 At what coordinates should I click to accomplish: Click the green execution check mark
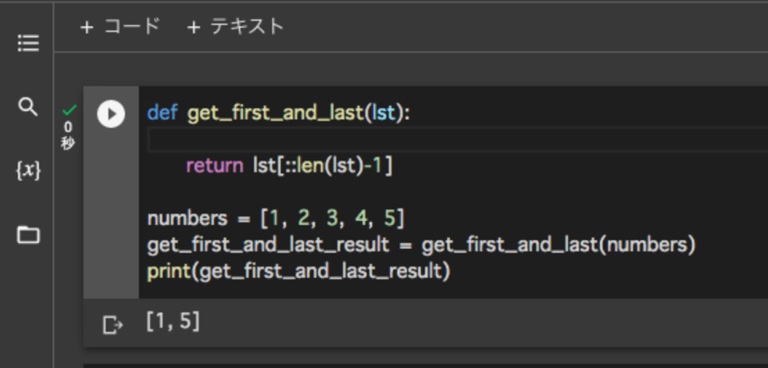[69, 110]
